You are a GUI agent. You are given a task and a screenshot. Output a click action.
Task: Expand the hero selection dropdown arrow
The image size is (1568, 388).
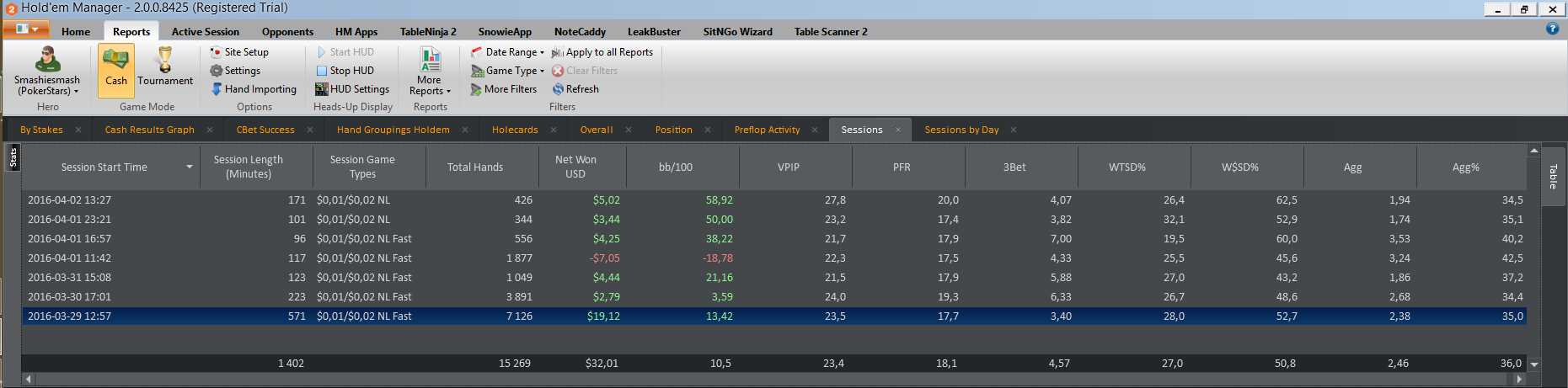point(77,92)
